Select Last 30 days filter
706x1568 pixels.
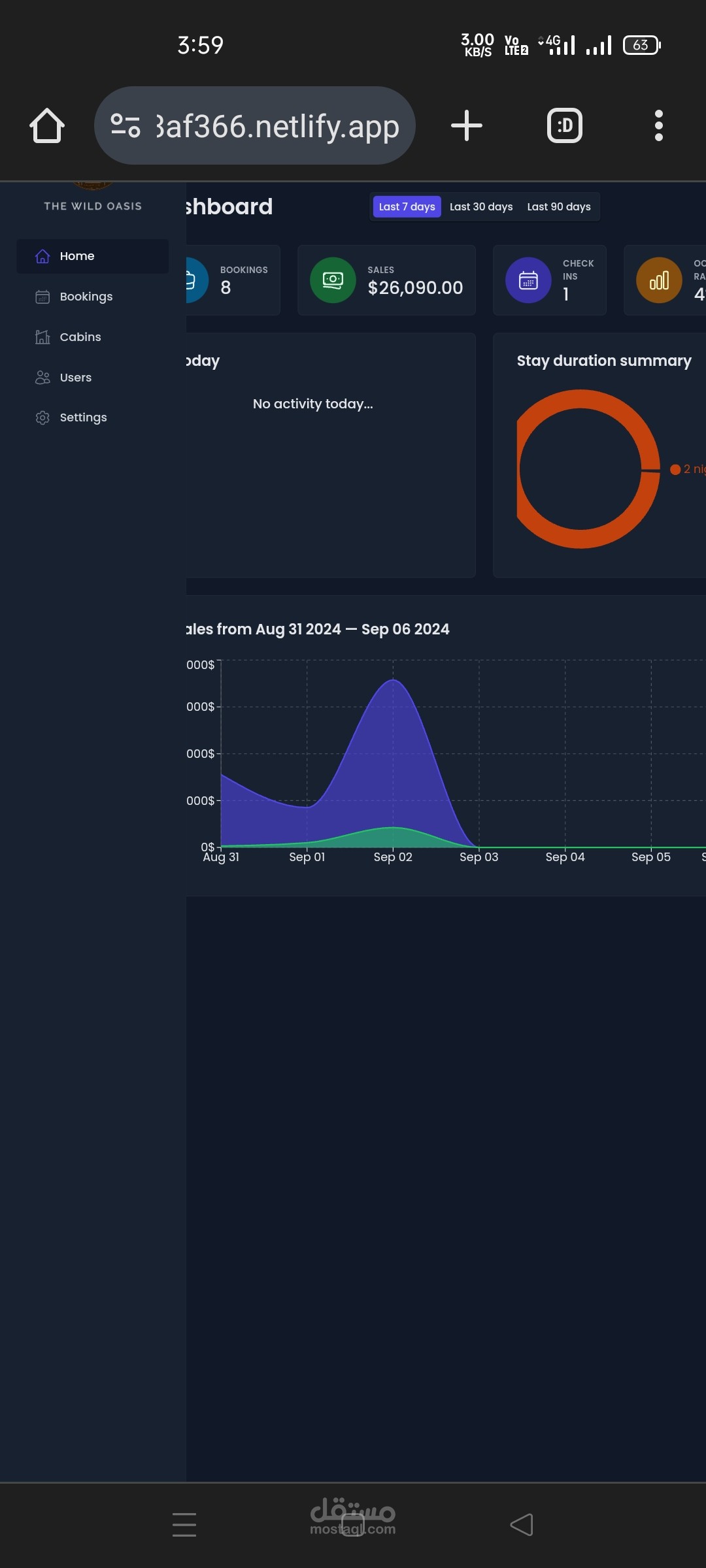[481, 206]
